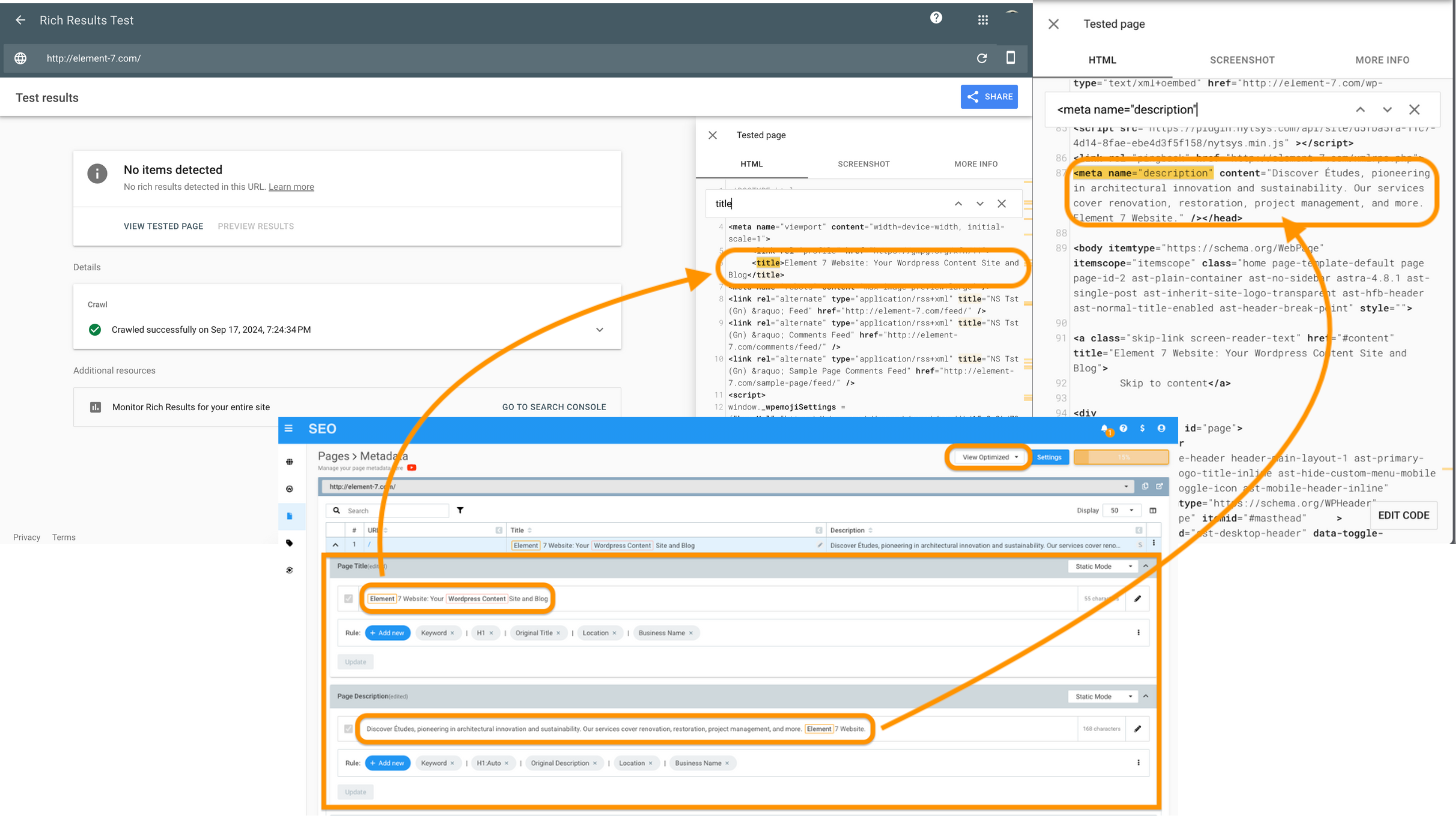
Task: Click GO TO SEARCH CONSOLE
Action: tap(554, 407)
